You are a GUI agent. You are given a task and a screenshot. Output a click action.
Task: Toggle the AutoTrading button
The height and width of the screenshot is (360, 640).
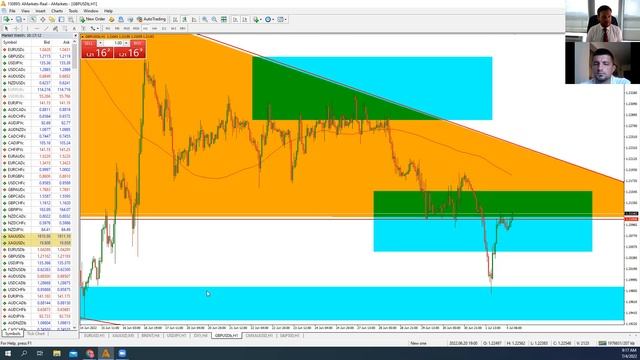coord(151,19)
